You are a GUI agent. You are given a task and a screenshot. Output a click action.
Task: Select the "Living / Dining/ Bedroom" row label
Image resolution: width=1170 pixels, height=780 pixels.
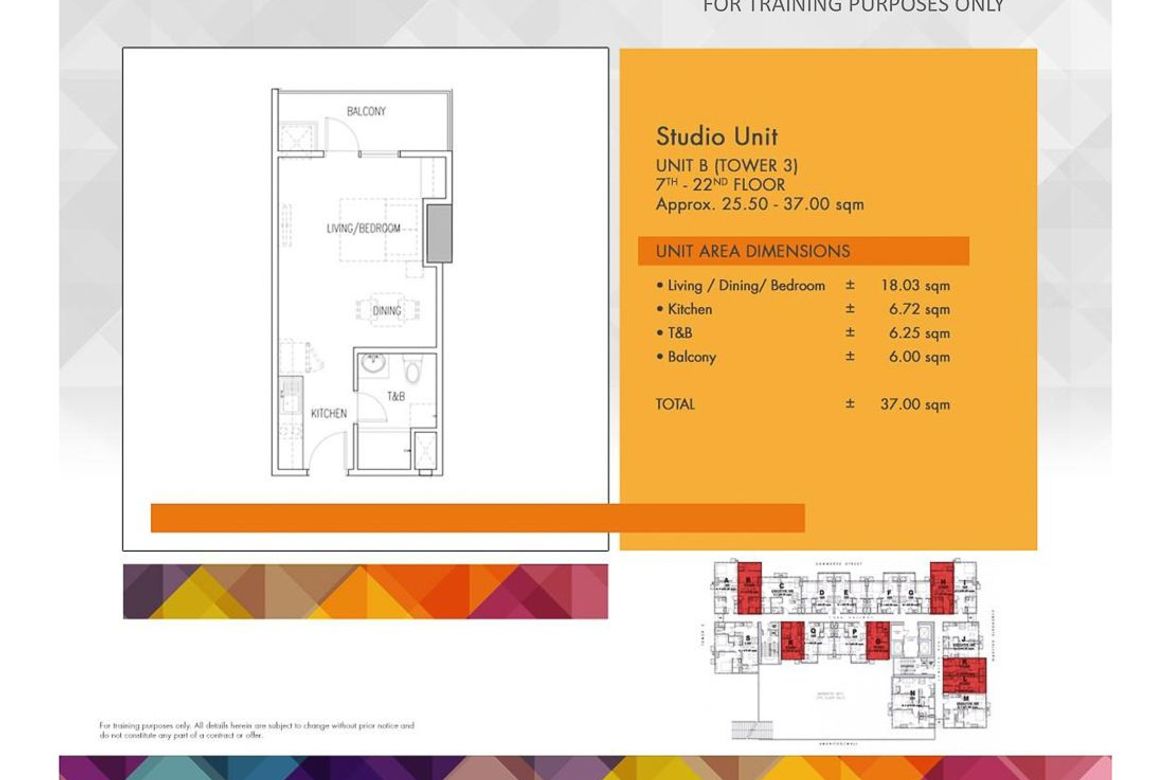tap(746, 285)
